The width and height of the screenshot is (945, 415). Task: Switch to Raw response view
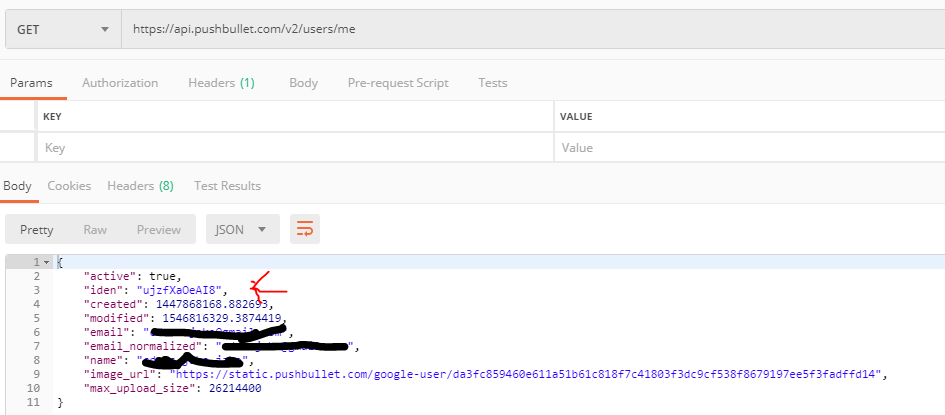95,229
